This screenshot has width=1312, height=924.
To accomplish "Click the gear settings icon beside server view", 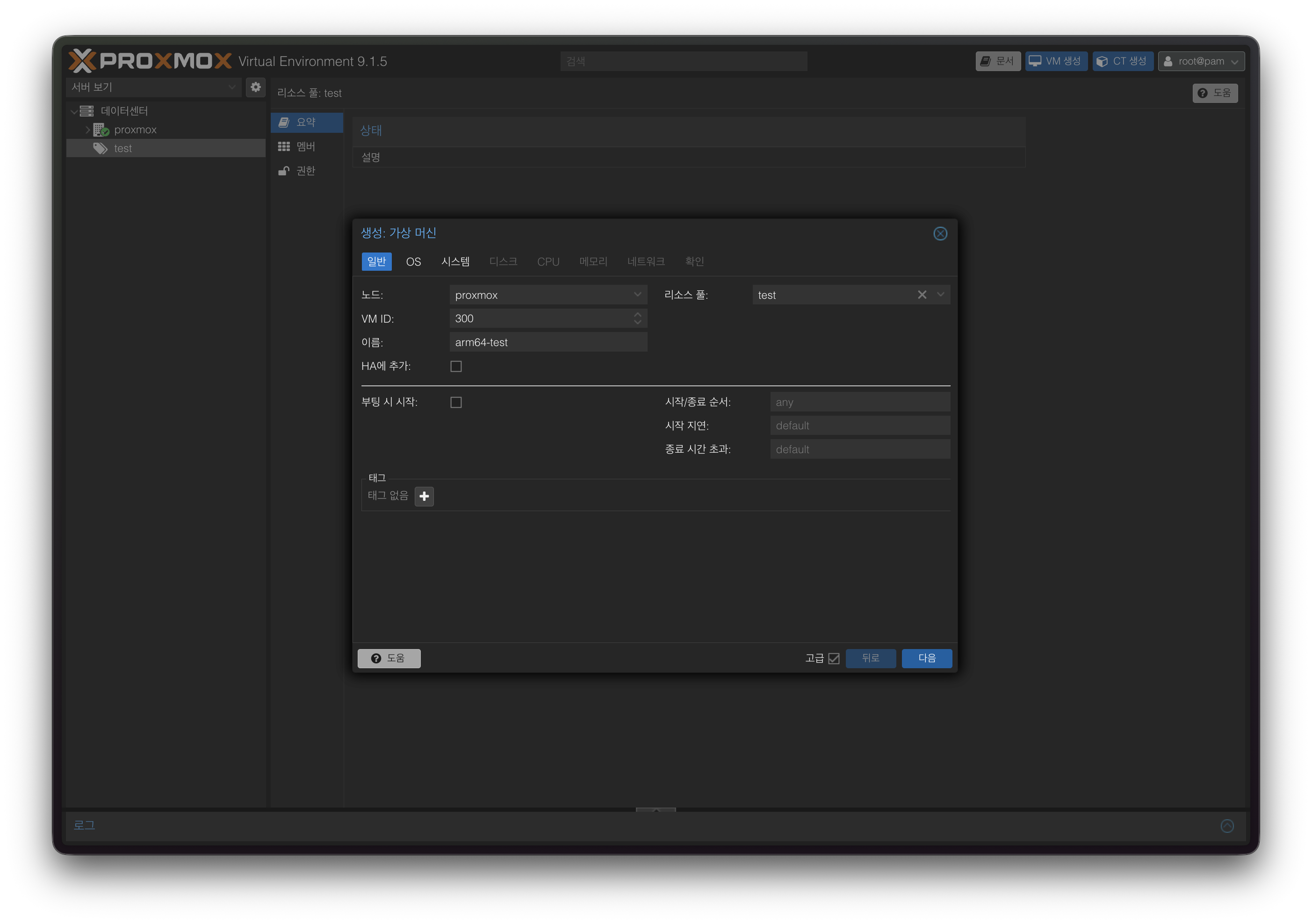I will (255, 87).
